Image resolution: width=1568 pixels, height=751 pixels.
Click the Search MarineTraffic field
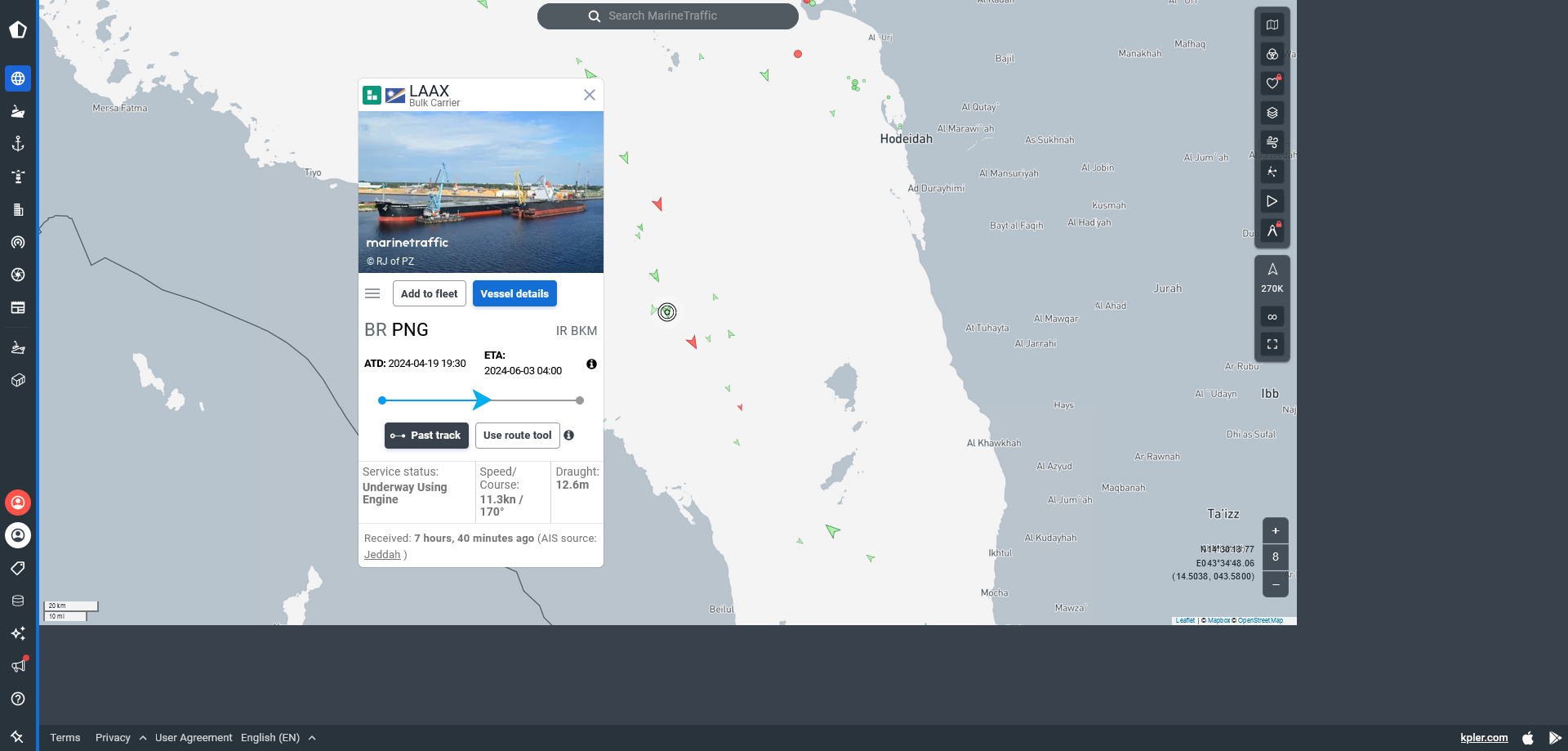coord(668,16)
